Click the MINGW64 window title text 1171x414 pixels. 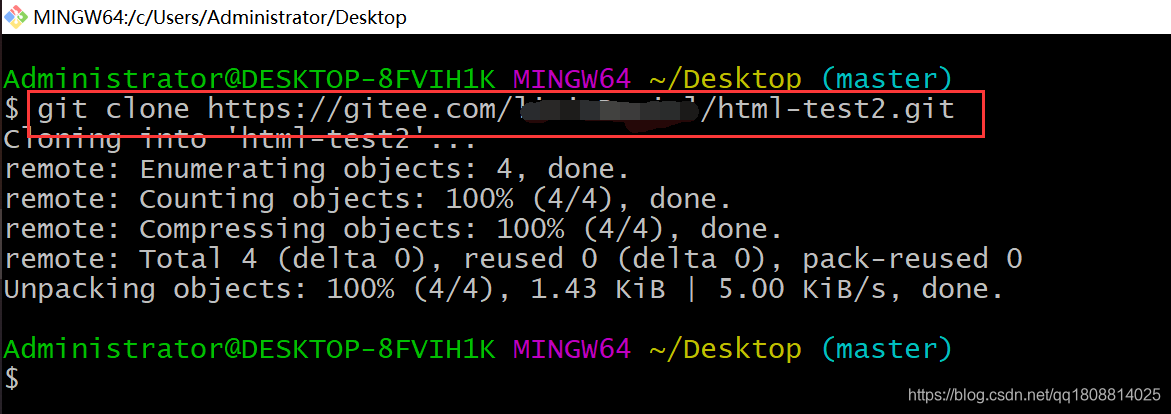pos(220,17)
